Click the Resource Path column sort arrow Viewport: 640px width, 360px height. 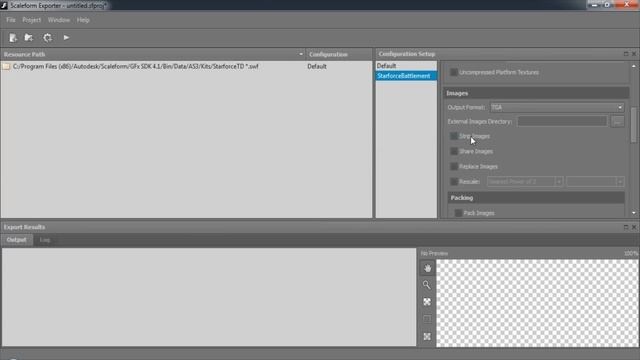(x=301, y=54)
